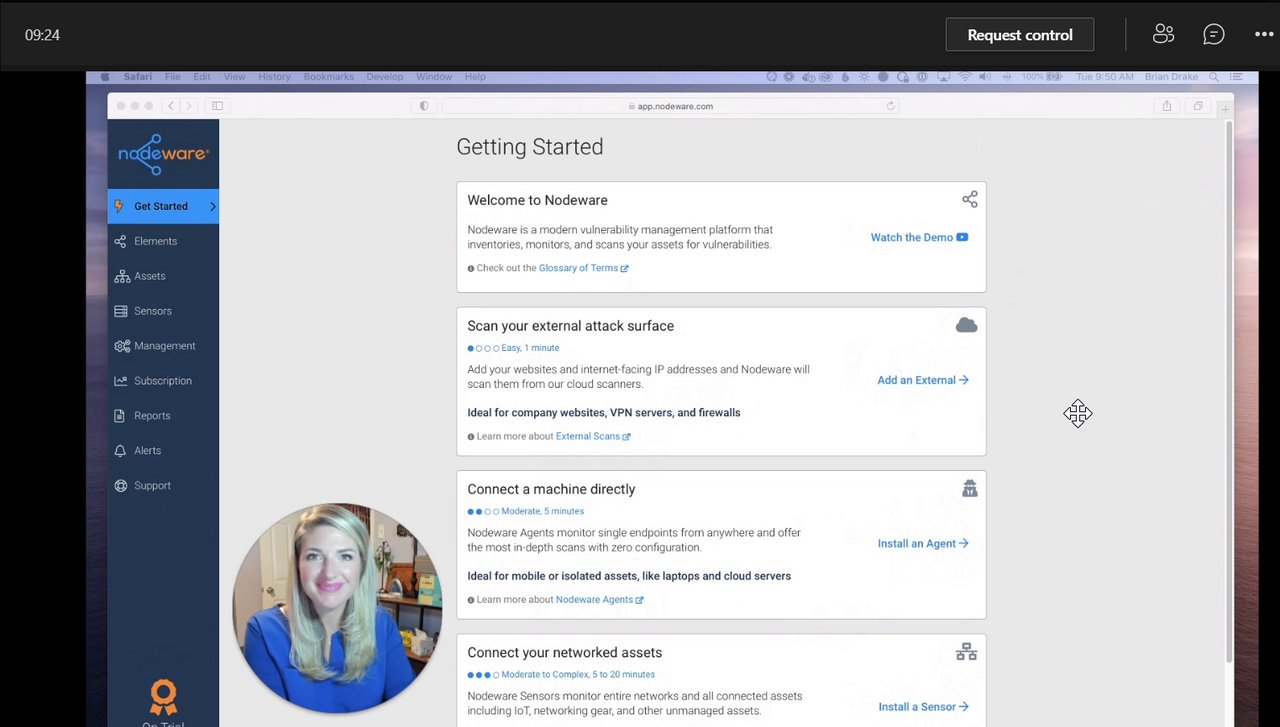Click the On Trial badge icon
Image resolution: width=1280 pixels, height=727 pixels.
(x=163, y=696)
